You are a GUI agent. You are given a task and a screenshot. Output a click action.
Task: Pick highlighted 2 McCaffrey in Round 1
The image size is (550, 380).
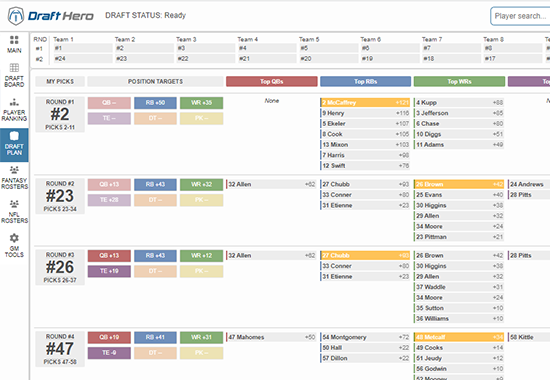(365, 102)
